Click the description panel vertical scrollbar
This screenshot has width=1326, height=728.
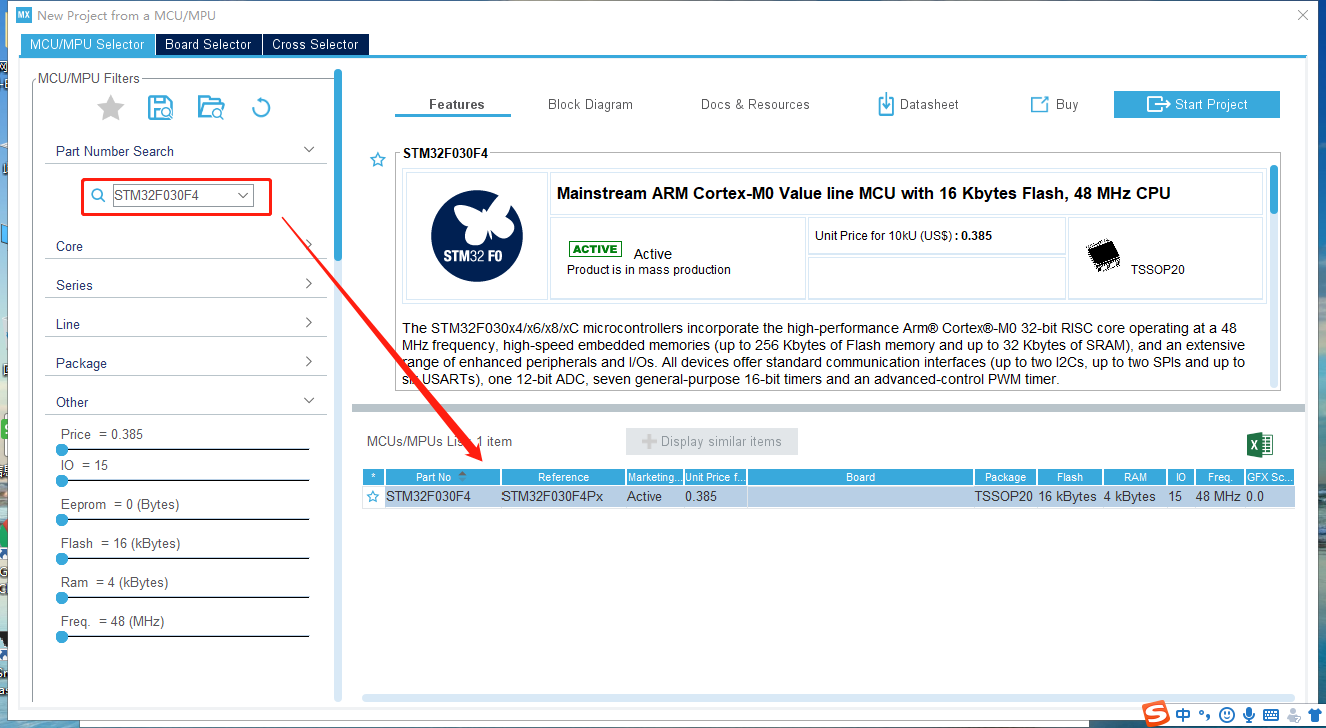1274,190
